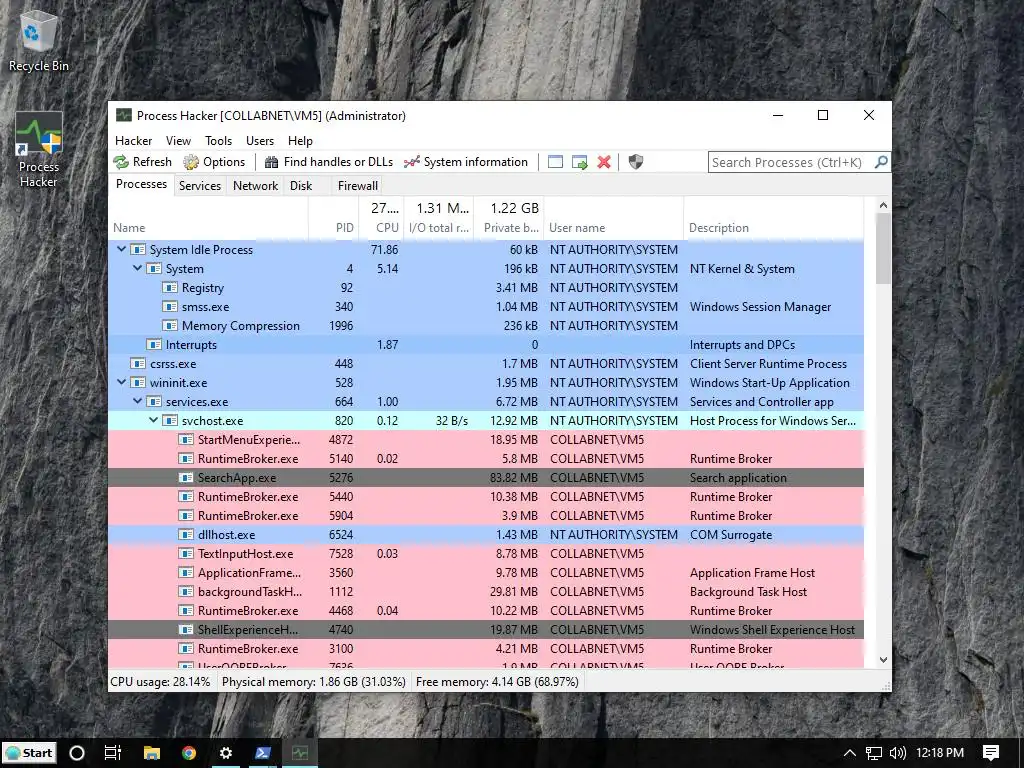Viewport: 1024px width, 768px height.
Task: Switch to the Network tab
Action: pyautogui.click(x=255, y=185)
